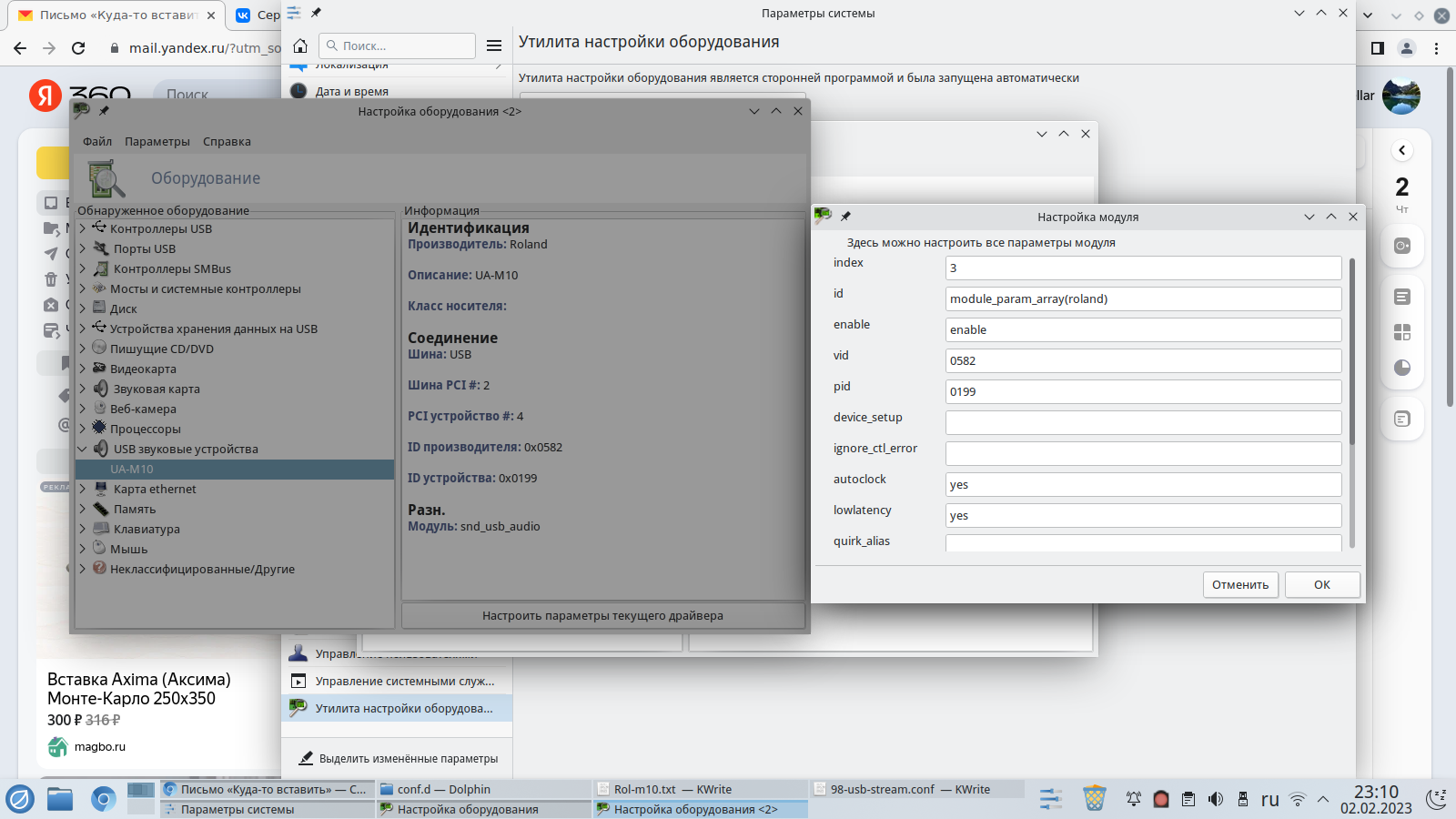Open the removable devices tray icon
1456x819 pixels.
[1243, 799]
